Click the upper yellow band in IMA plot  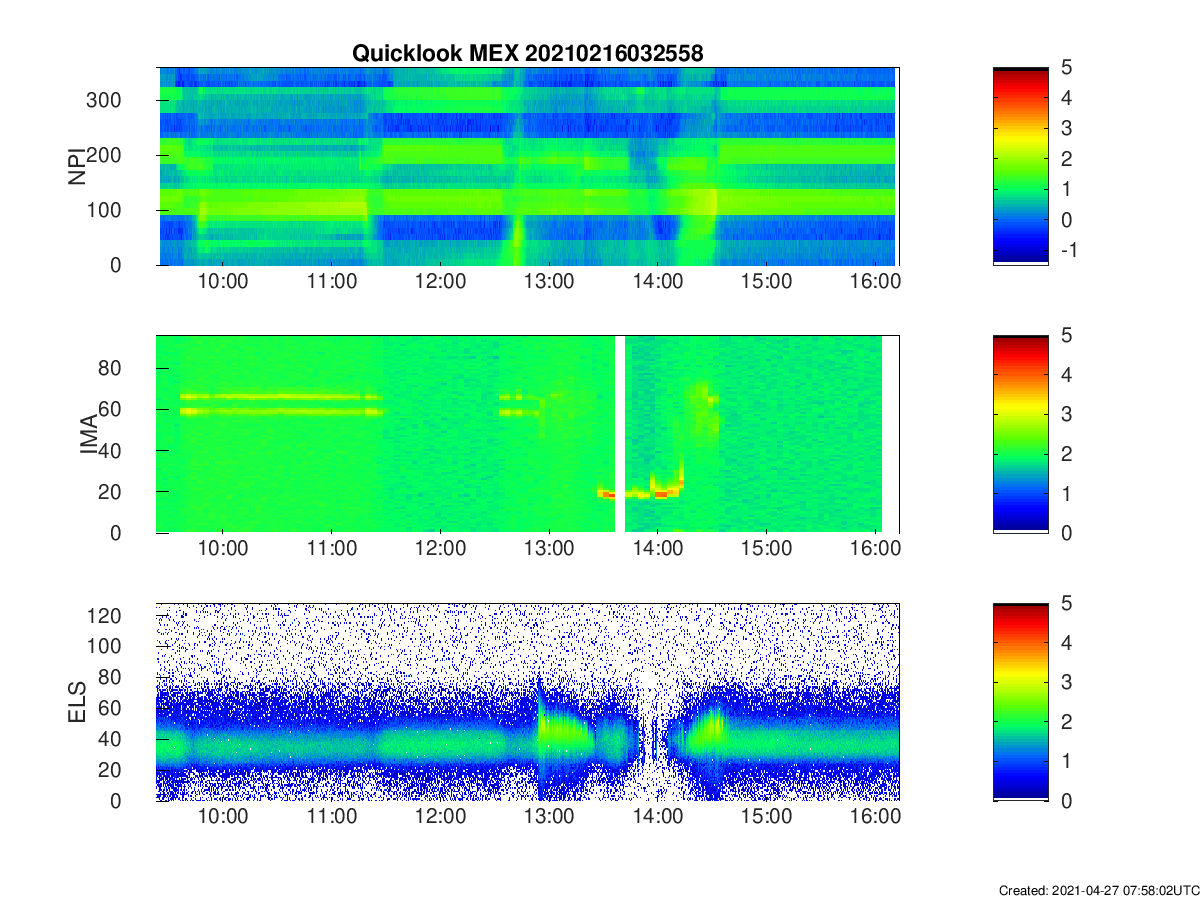tap(281, 397)
